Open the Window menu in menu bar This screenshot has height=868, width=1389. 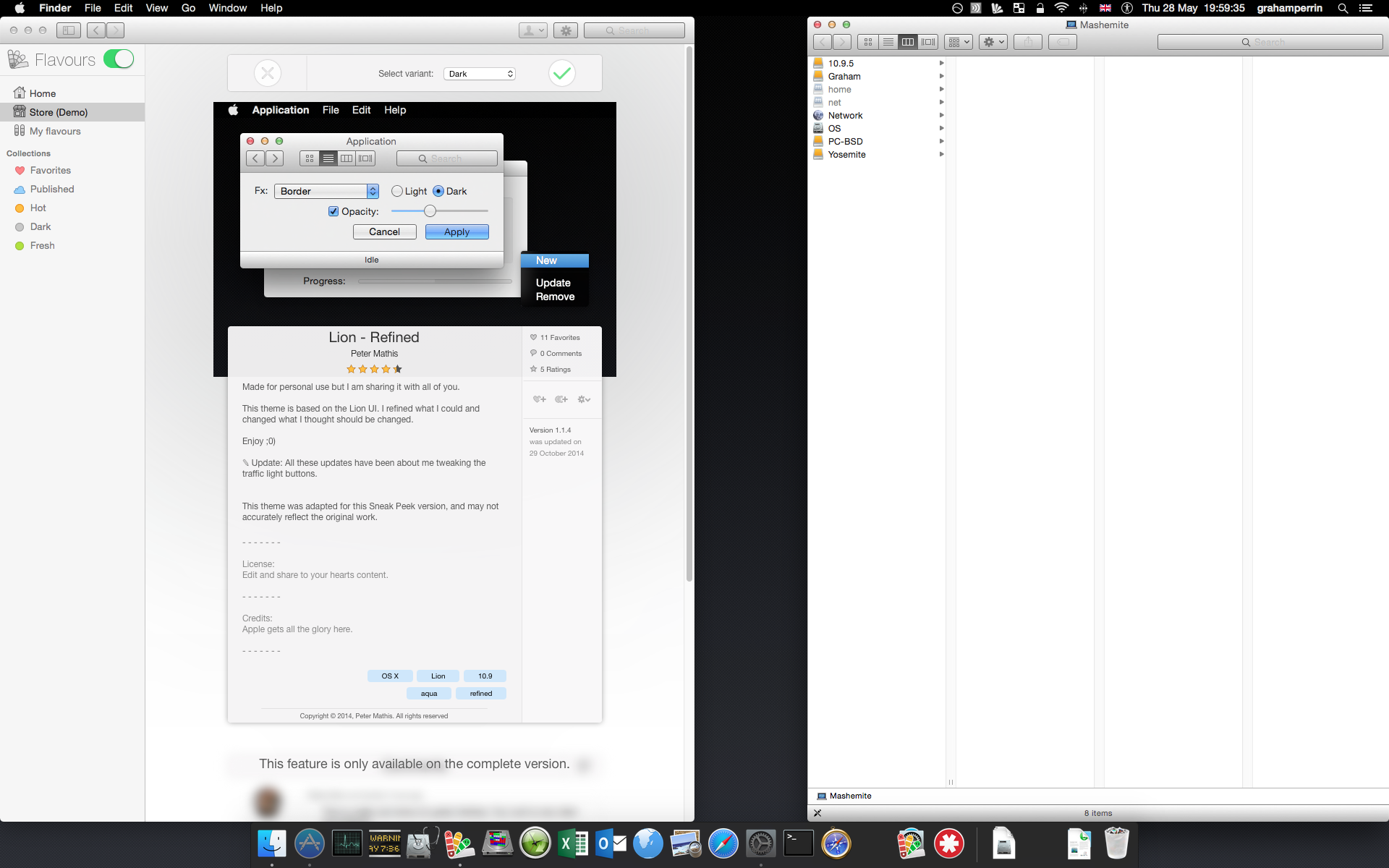coord(228,8)
